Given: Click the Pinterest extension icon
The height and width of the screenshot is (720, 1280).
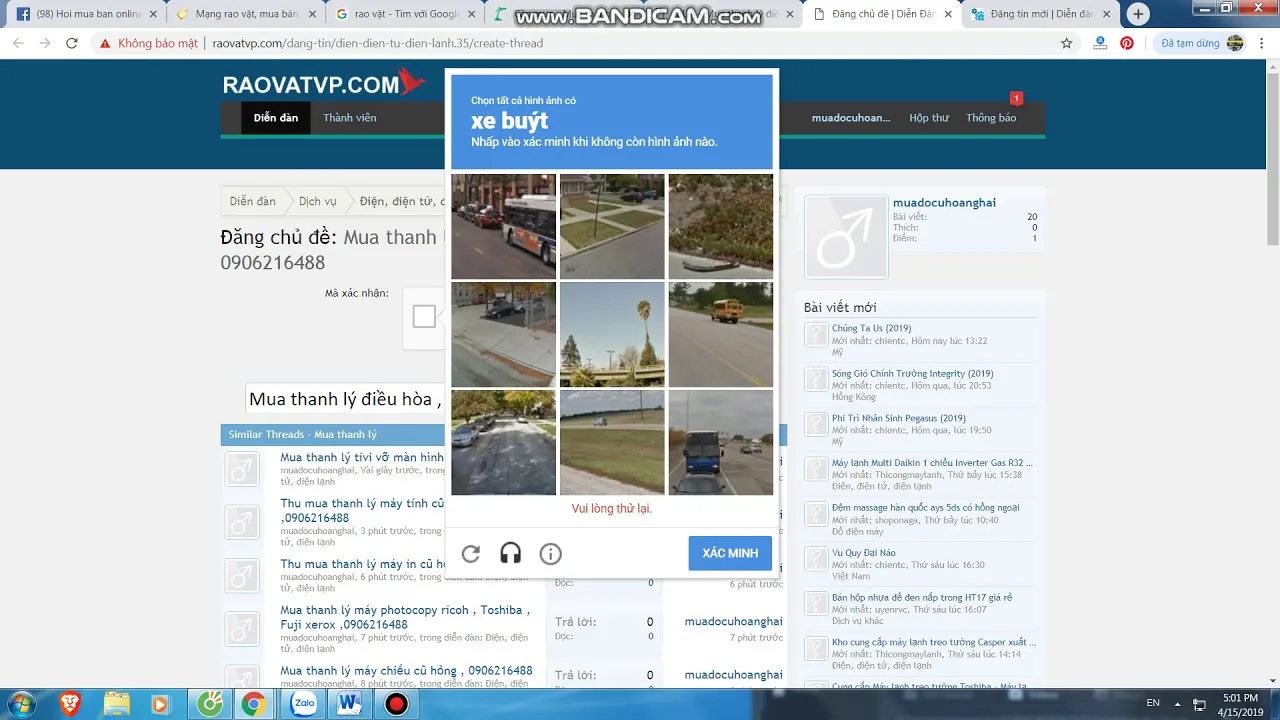Looking at the screenshot, I should (x=1127, y=43).
